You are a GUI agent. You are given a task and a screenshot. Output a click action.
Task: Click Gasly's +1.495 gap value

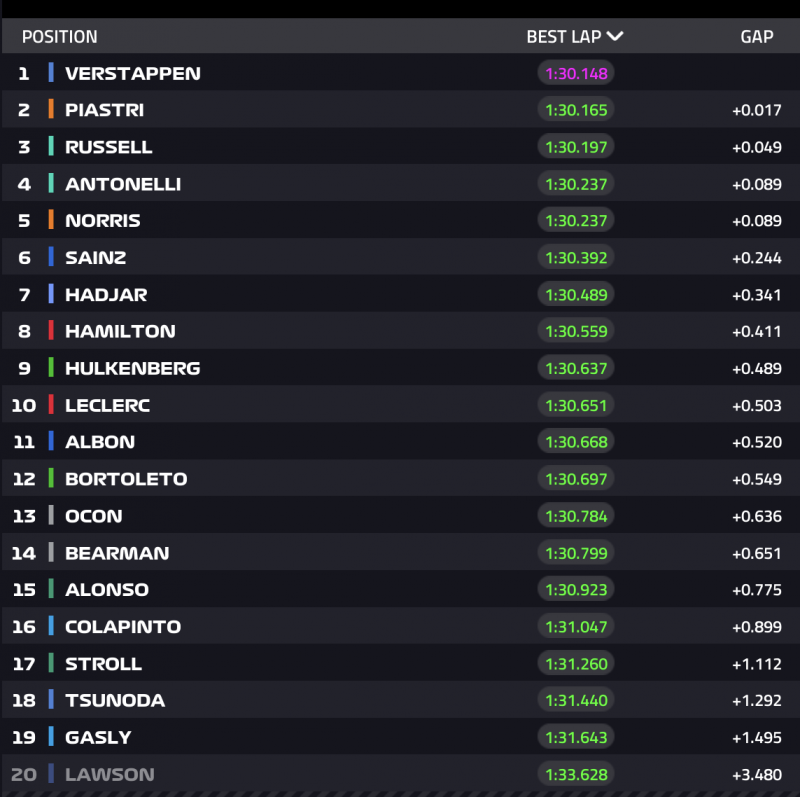(756, 737)
